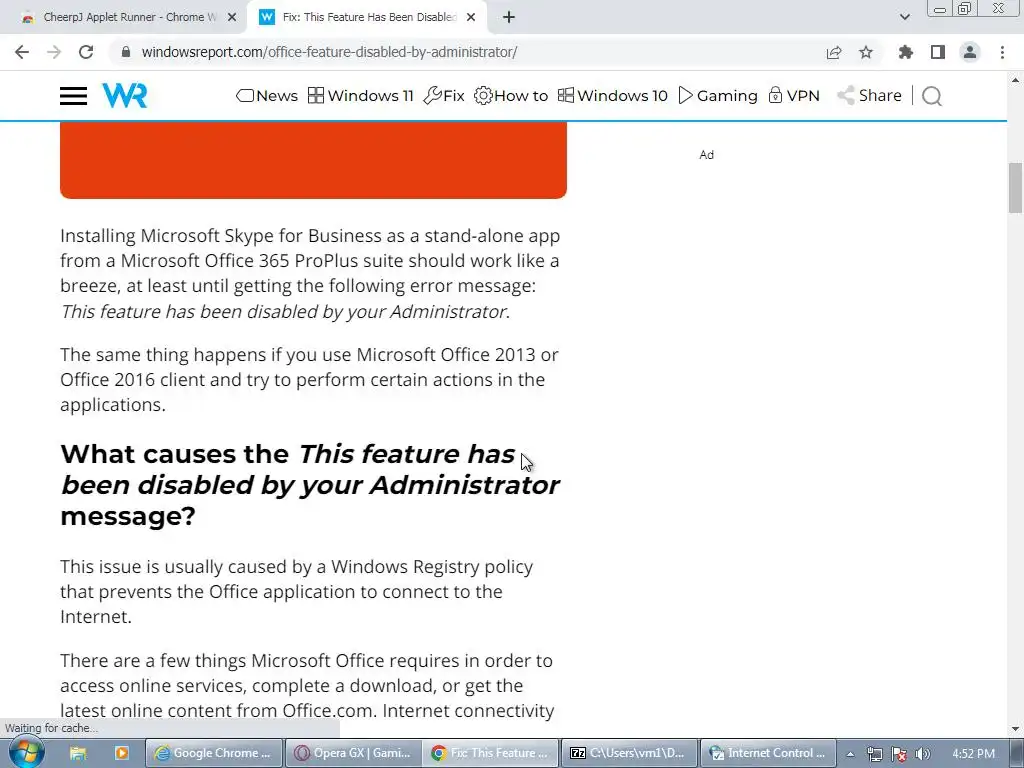Expand the tab search dropdown

point(904,18)
